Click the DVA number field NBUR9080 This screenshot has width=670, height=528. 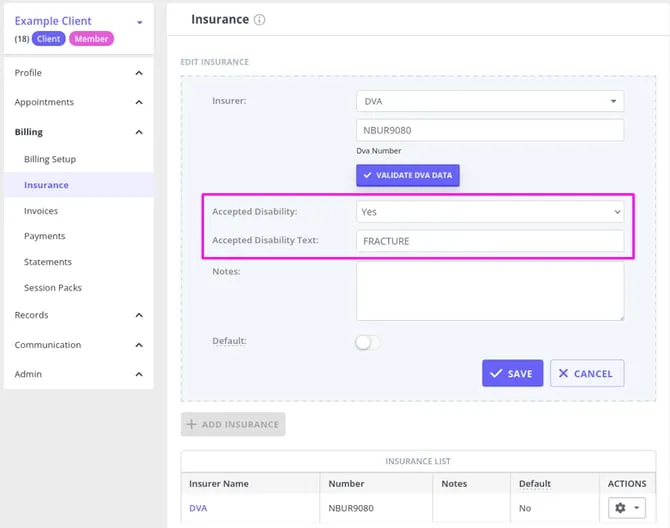tap(490, 130)
